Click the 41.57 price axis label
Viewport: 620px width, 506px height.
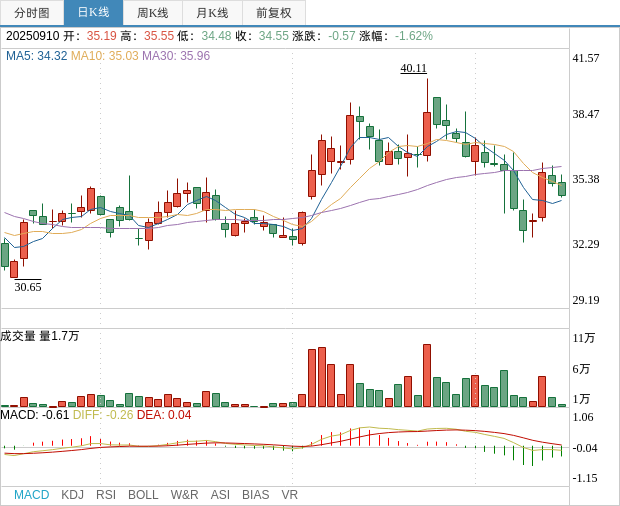point(586,58)
